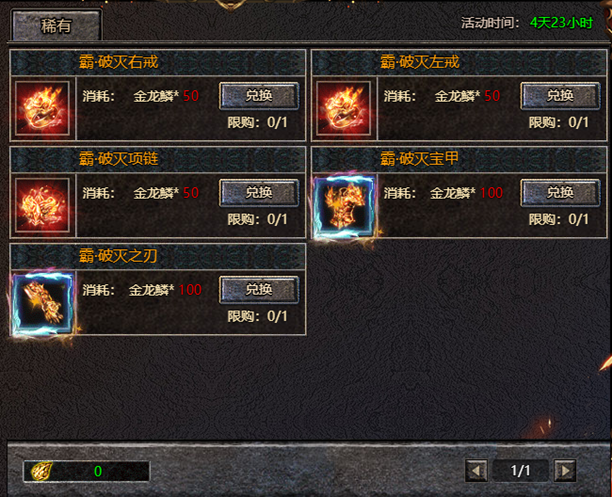Select the 霸·破灭项链 necklace icon
The width and height of the screenshot is (612, 497).
click(x=42, y=205)
